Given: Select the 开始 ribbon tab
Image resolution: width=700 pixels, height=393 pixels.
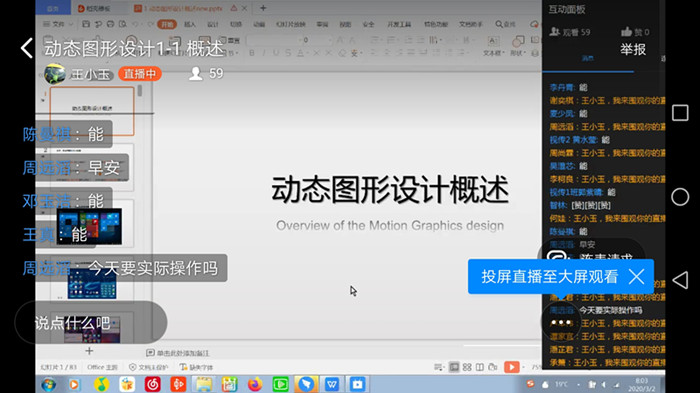Looking at the screenshot, I should [167, 24].
